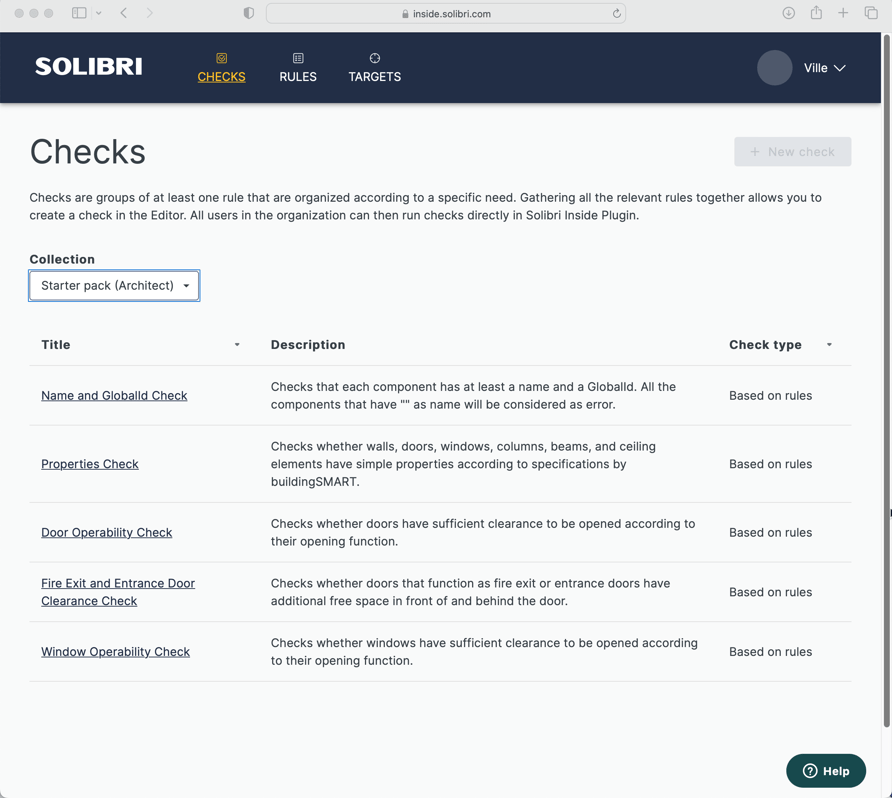The image size is (892, 798).
Task: Click the Check type header text
Action: click(765, 345)
